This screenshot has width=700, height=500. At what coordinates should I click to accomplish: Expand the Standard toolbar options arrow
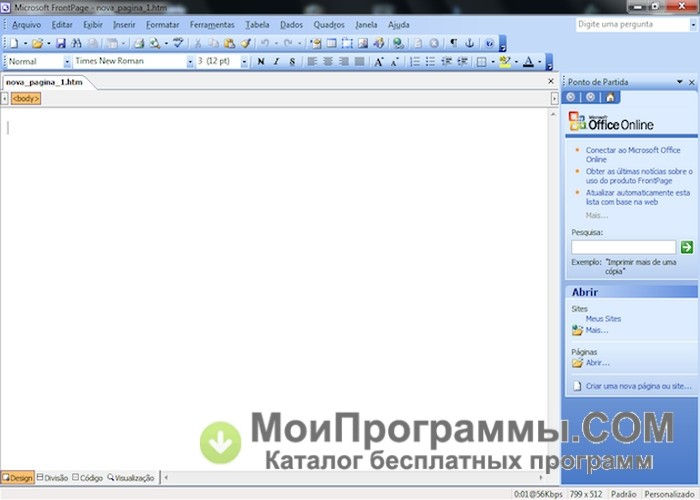pos(502,43)
